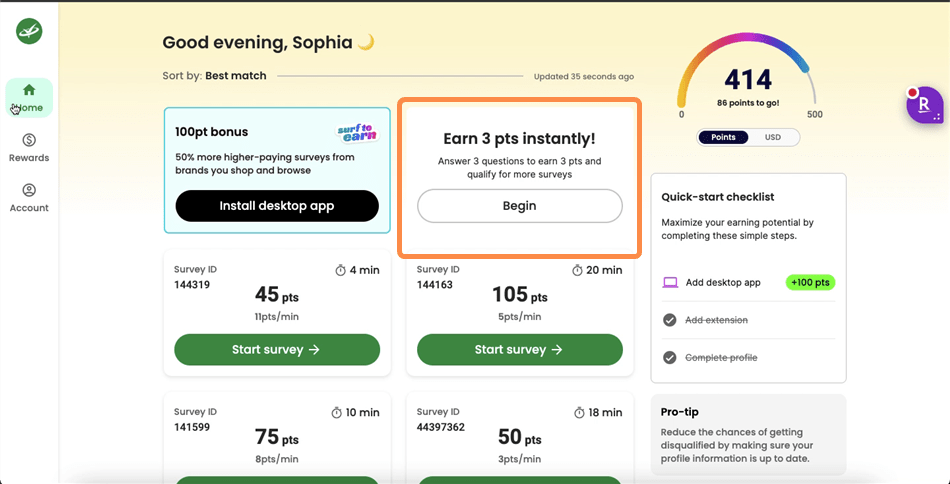Click the 11pts/min rate text
This screenshot has height=484, width=950.
click(277, 317)
